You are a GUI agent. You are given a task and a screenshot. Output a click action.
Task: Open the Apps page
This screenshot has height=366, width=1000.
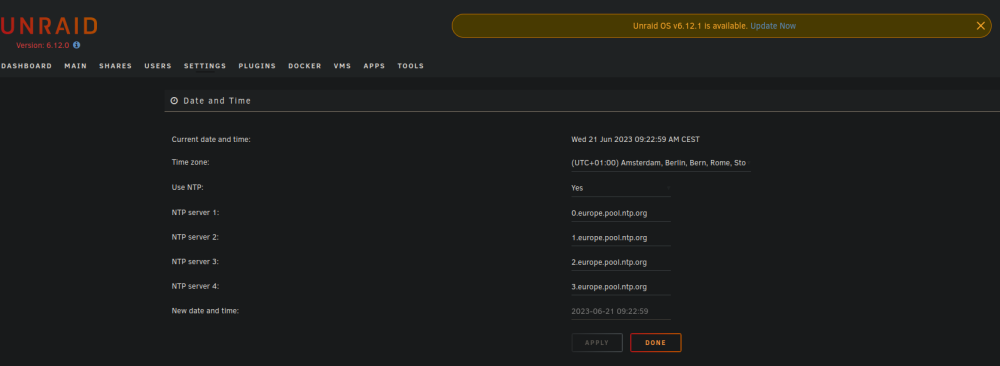(x=374, y=66)
